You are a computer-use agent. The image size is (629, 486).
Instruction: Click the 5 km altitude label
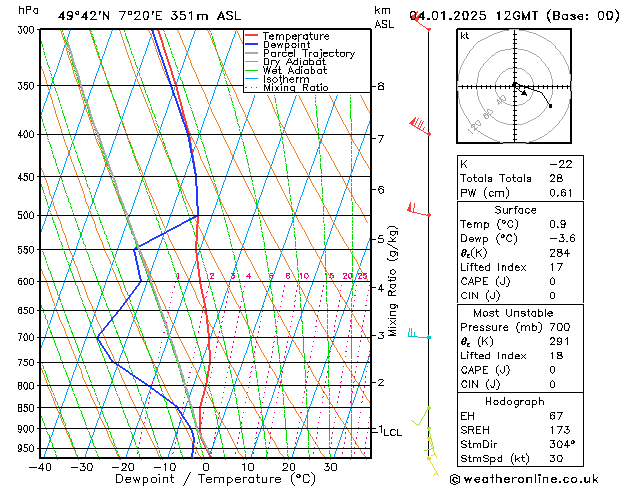[x=381, y=239]
